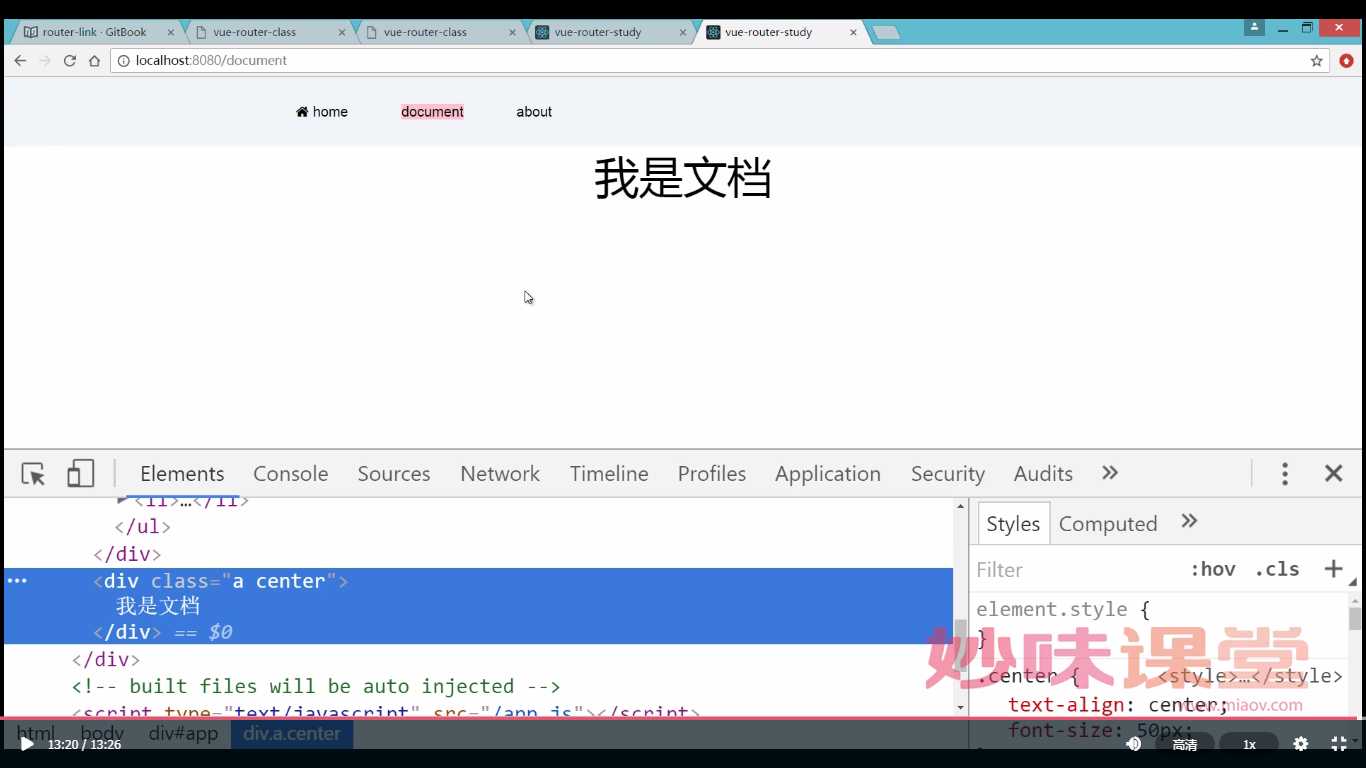The image size is (1366, 768).
Task: Open the Network tab
Action: pos(500,474)
